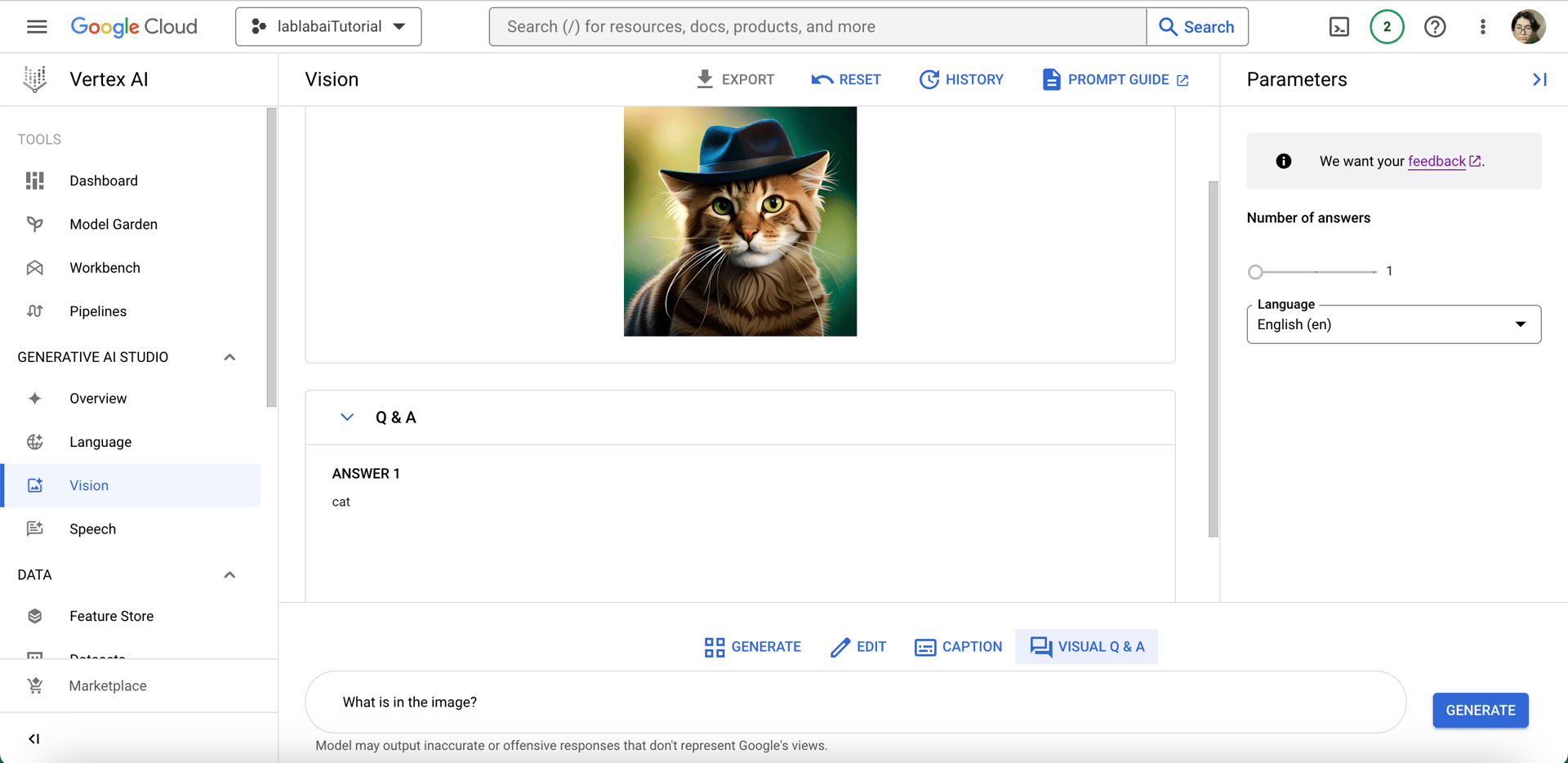This screenshot has width=1568, height=763.
Task: Click the Google Cloud logo
Action: [x=134, y=27]
